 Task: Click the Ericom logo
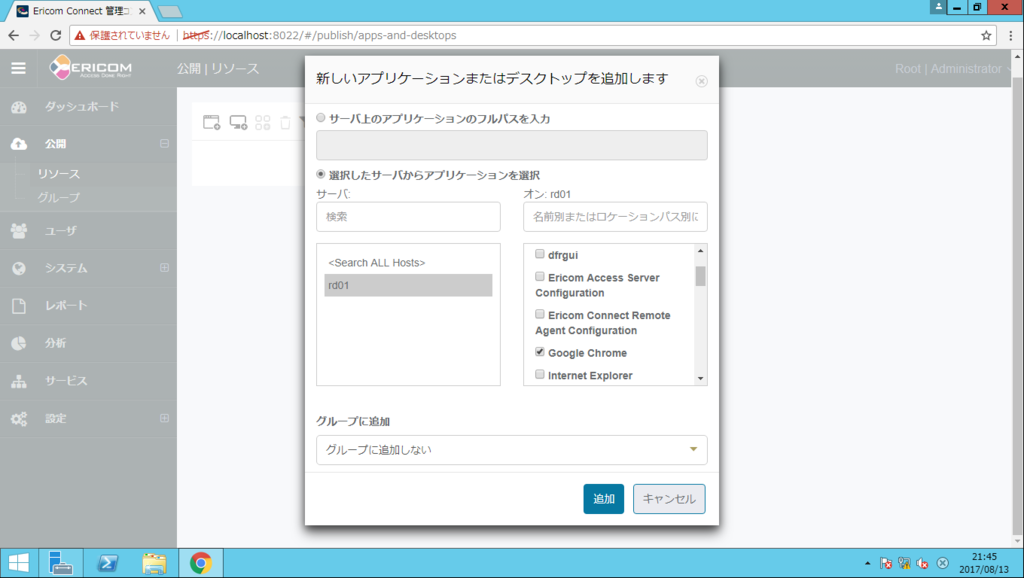point(91,67)
